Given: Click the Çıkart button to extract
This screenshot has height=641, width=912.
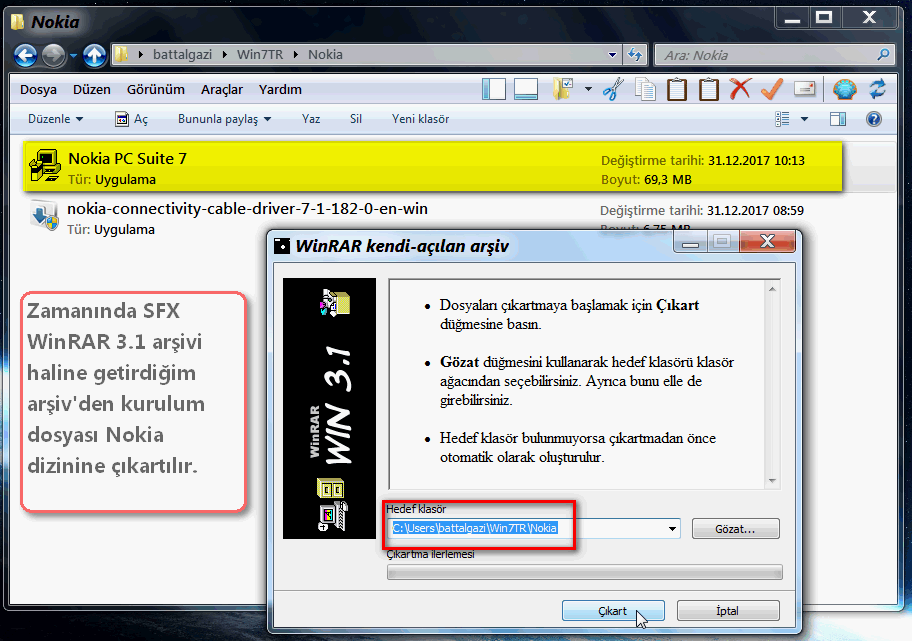Looking at the screenshot, I should [613, 611].
